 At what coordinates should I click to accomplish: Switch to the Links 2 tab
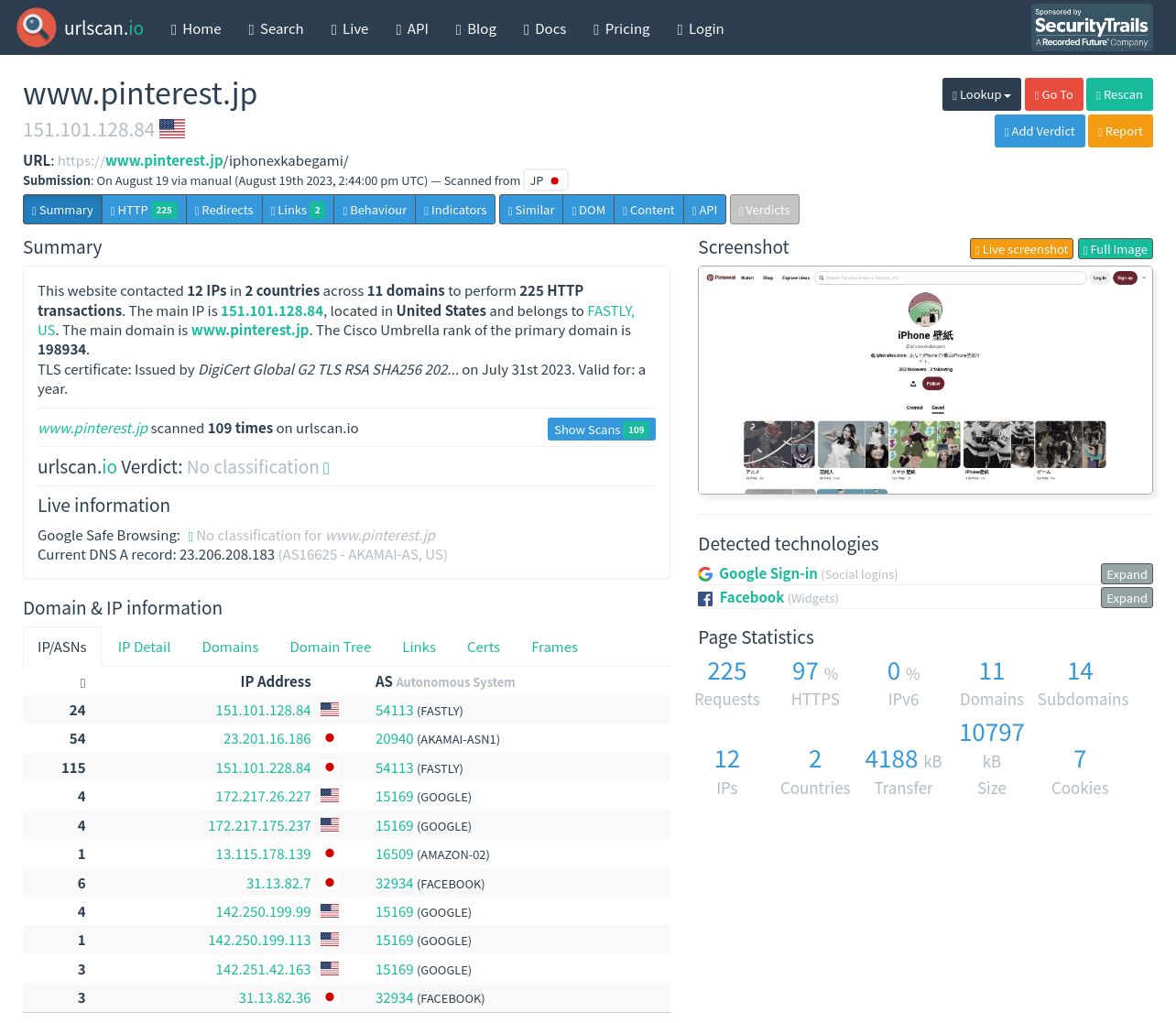298,210
